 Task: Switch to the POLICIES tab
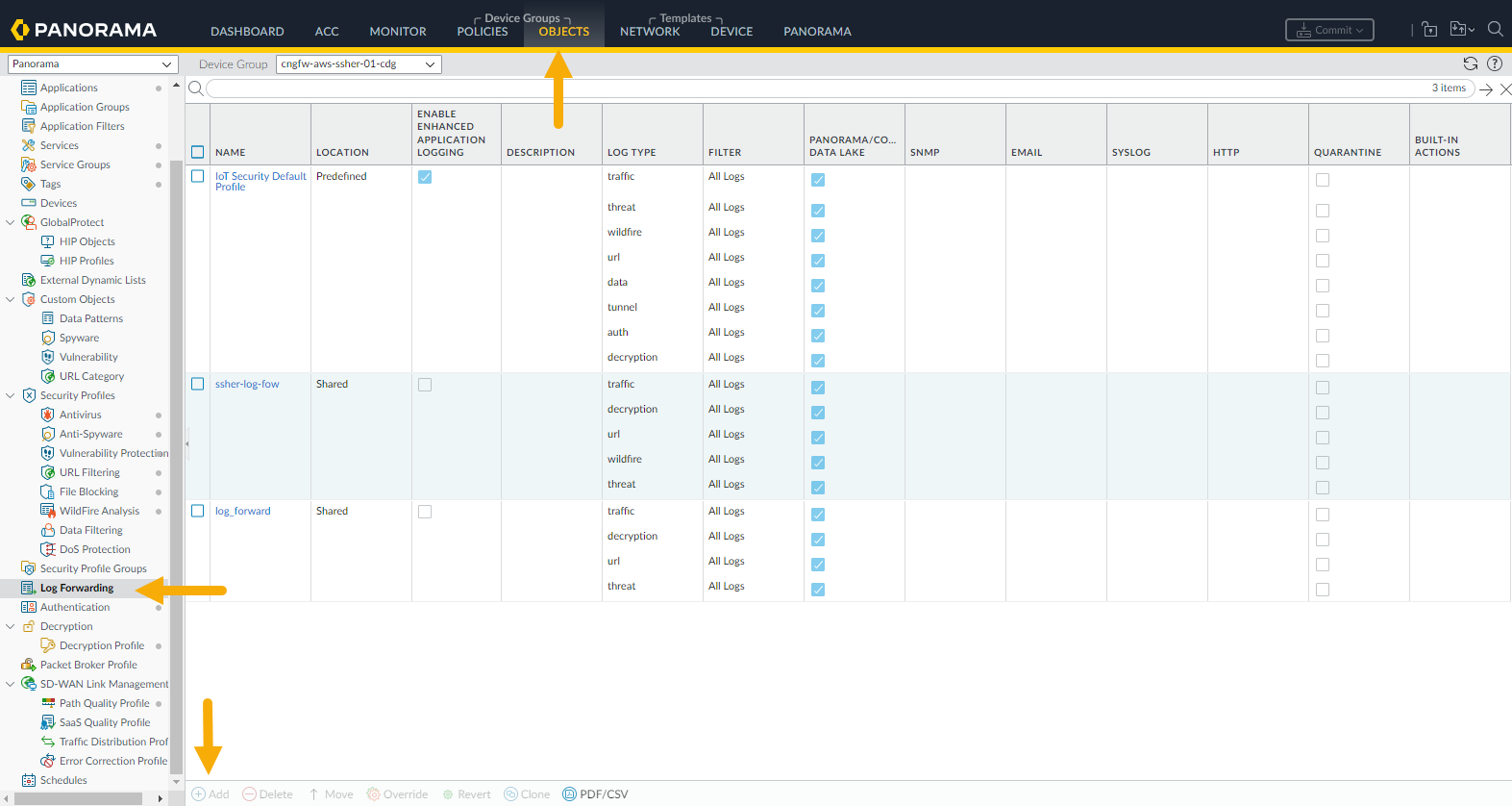tap(482, 32)
